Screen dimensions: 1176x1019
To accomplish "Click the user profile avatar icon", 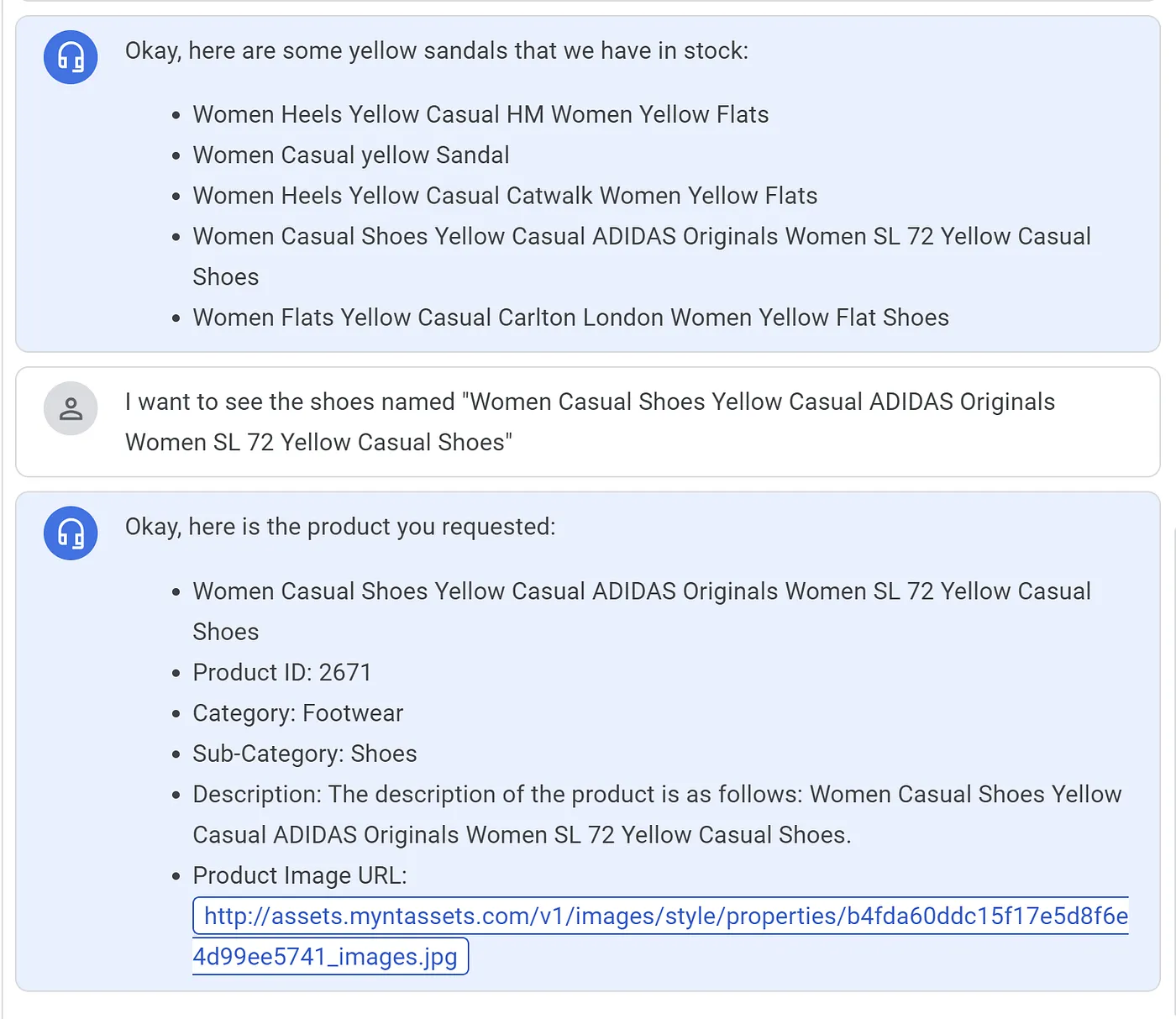I will (70, 409).
